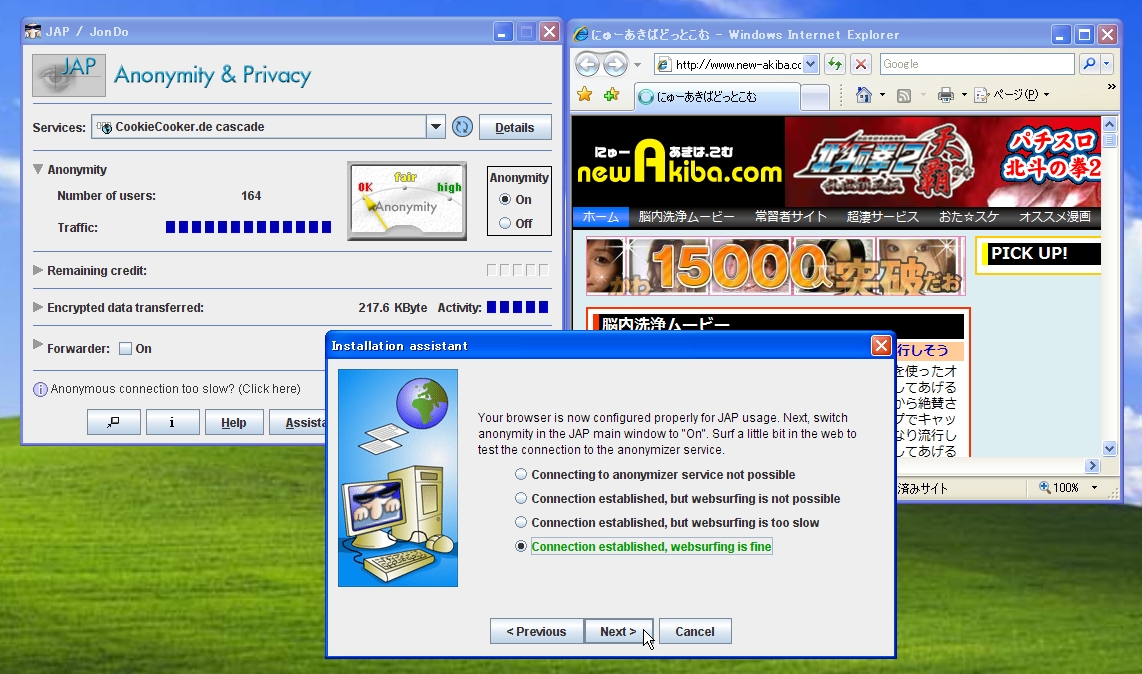
Task: Click the compact view icon button in JAP
Action: (x=114, y=422)
